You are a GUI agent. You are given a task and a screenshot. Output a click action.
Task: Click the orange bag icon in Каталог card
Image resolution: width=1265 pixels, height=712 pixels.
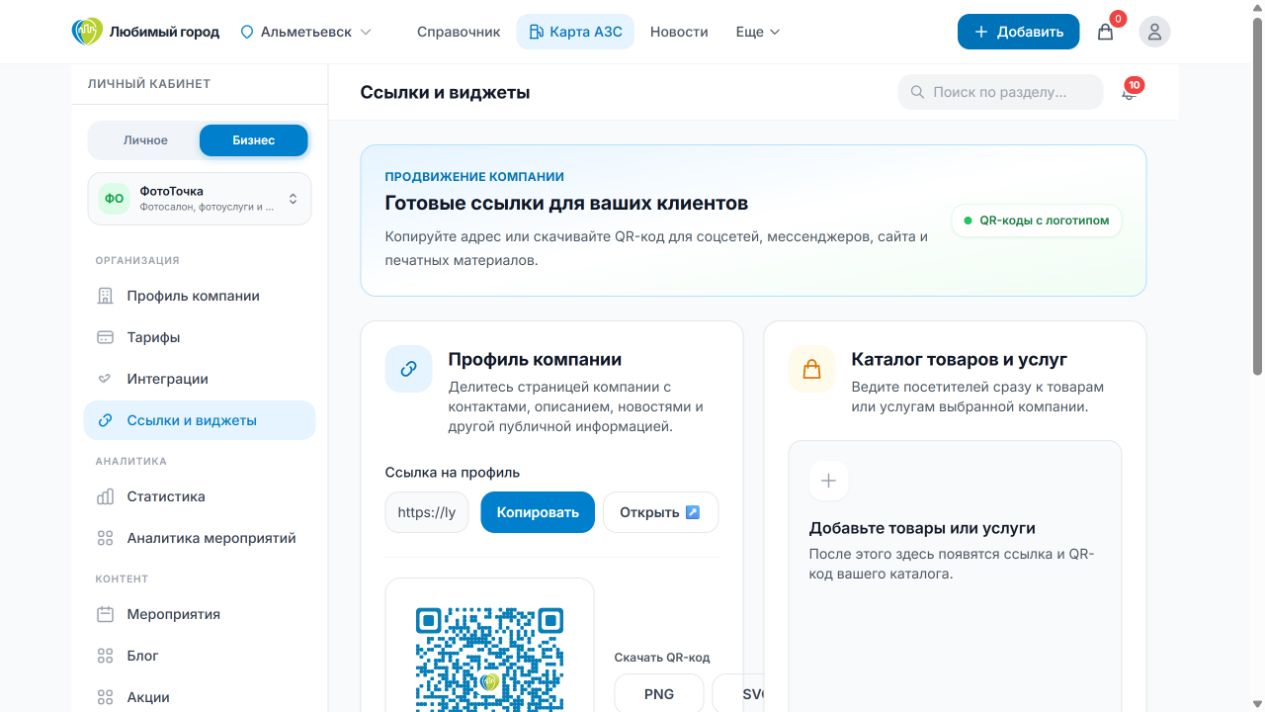pyautogui.click(x=811, y=369)
